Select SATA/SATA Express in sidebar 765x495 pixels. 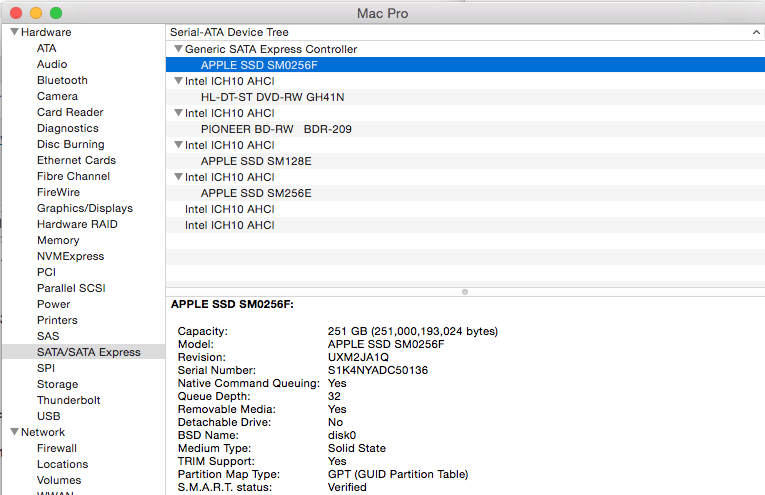(88, 352)
